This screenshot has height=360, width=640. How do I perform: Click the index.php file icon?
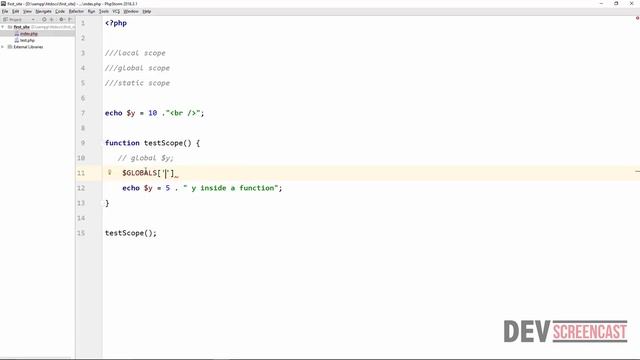[x=16, y=34]
